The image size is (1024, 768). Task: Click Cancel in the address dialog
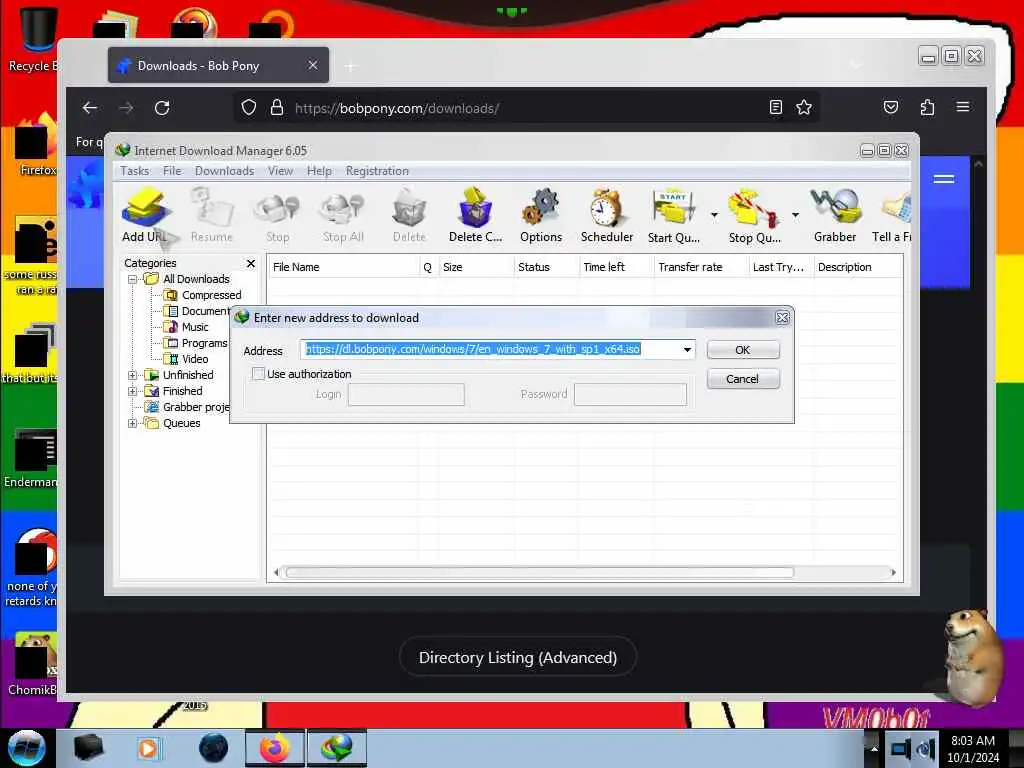pos(743,379)
